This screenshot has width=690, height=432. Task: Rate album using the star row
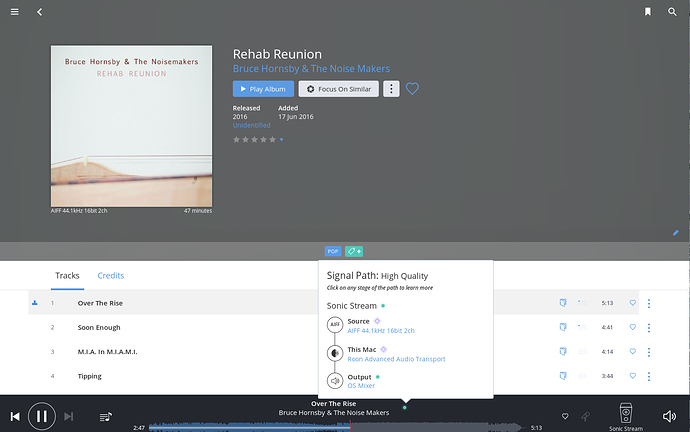coord(254,139)
